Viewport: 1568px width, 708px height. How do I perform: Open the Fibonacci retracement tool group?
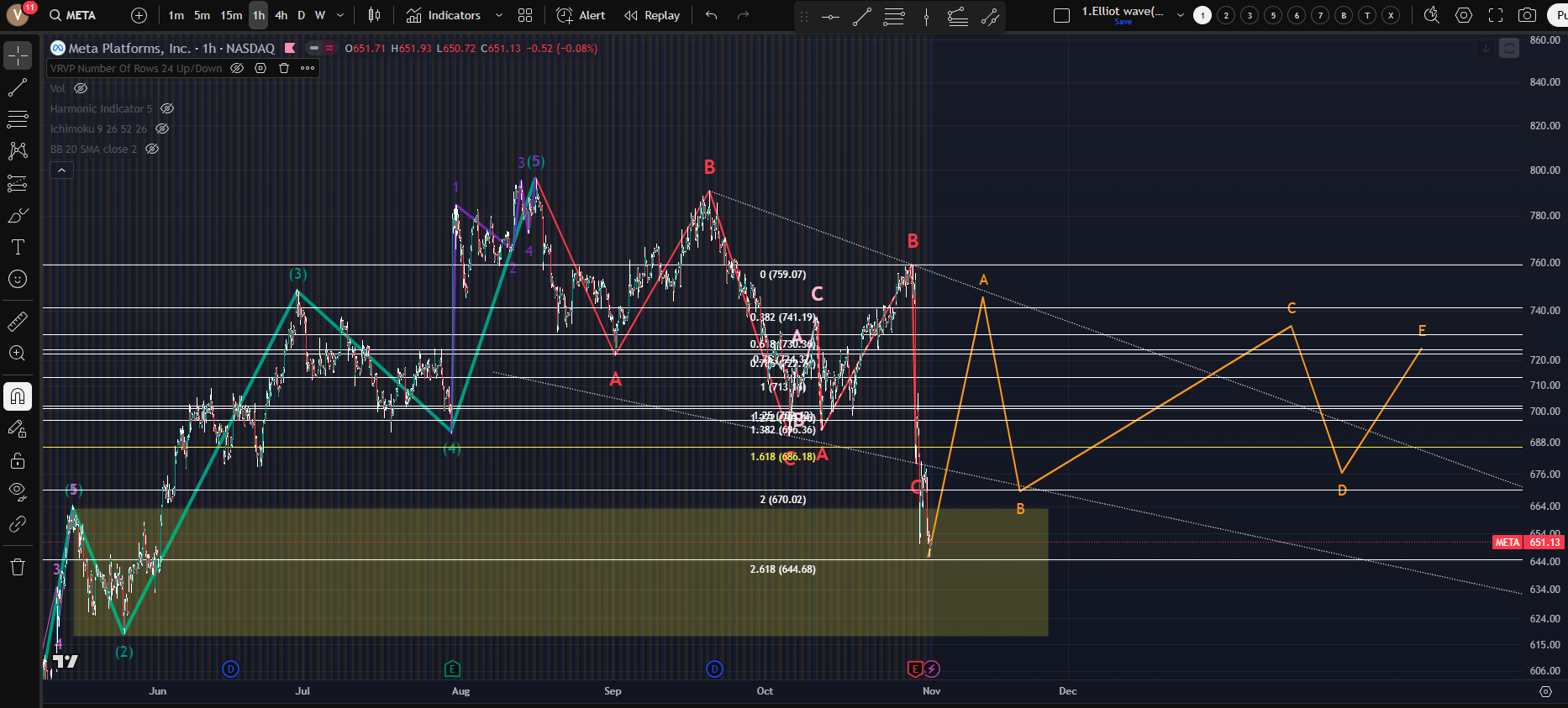coord(18,120)
